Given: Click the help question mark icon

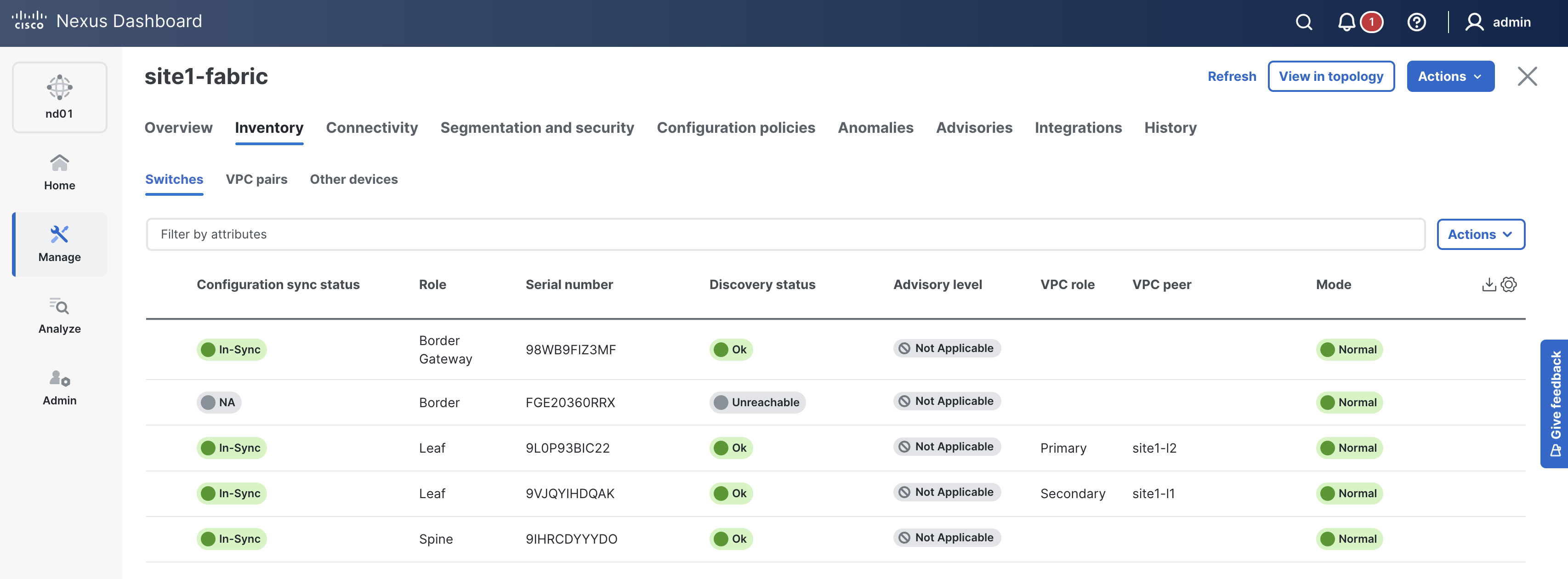Looking at the screenshot, I should pyautogui.click(x=1416, y=23).
